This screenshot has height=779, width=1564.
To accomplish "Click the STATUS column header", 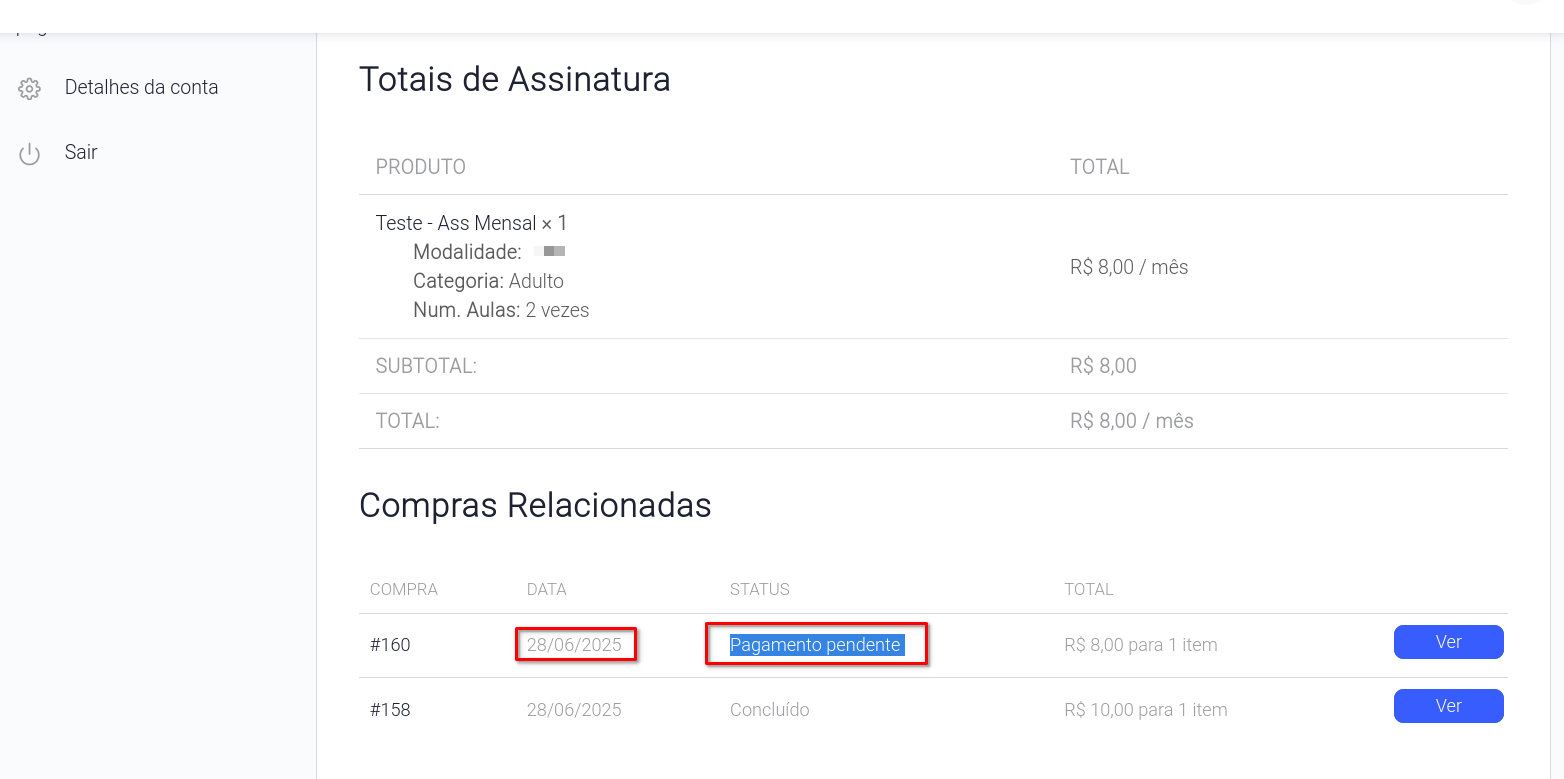I will [x=760, y=589].
